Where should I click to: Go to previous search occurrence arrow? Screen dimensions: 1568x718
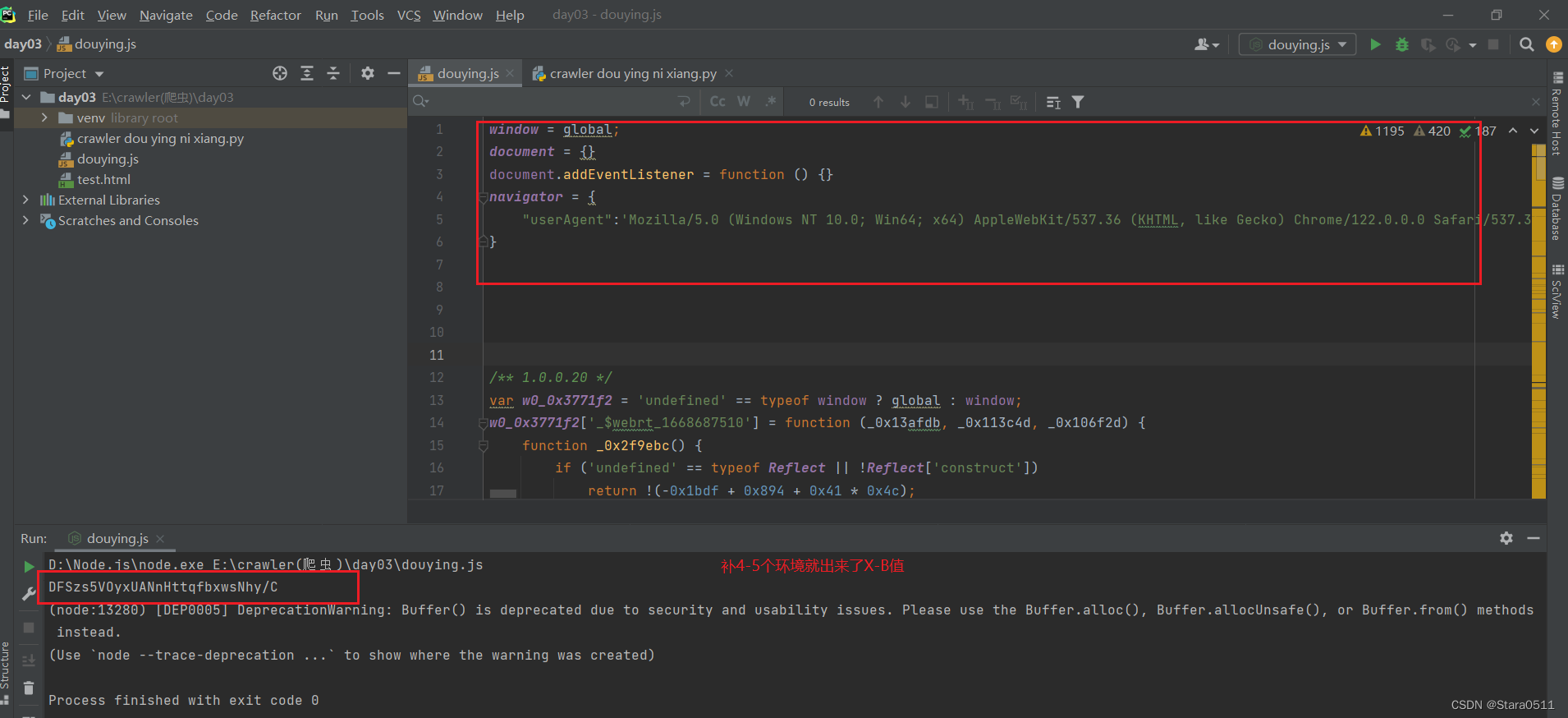878,102
